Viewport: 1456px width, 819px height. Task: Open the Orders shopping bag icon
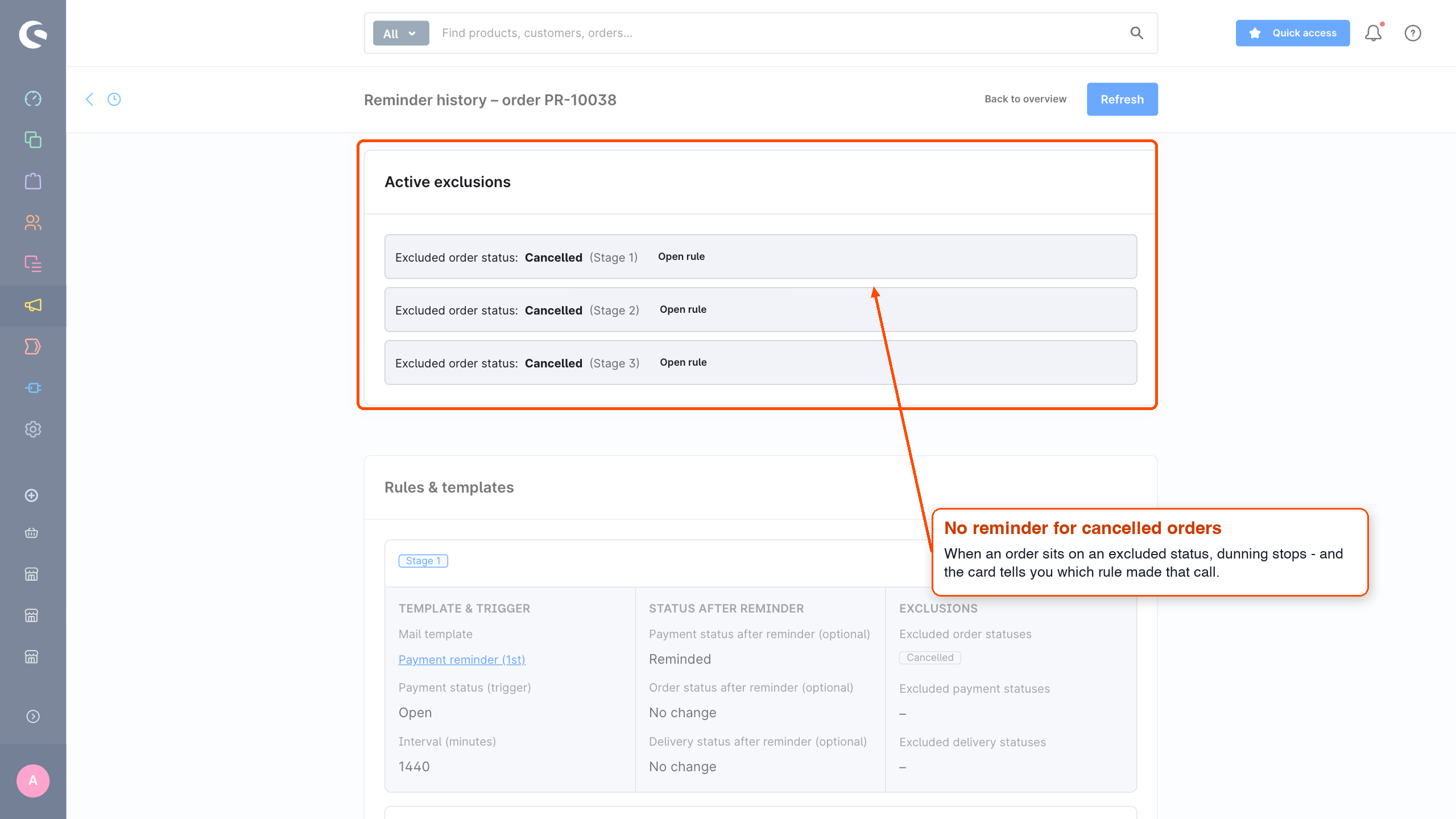[x=33, y=181]
